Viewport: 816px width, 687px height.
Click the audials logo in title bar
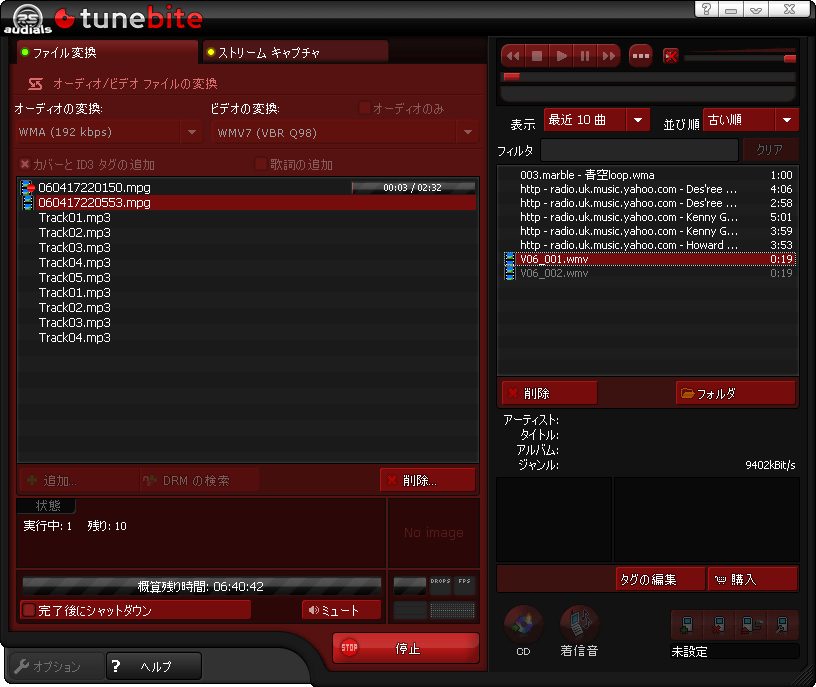[x=28, y=19]
